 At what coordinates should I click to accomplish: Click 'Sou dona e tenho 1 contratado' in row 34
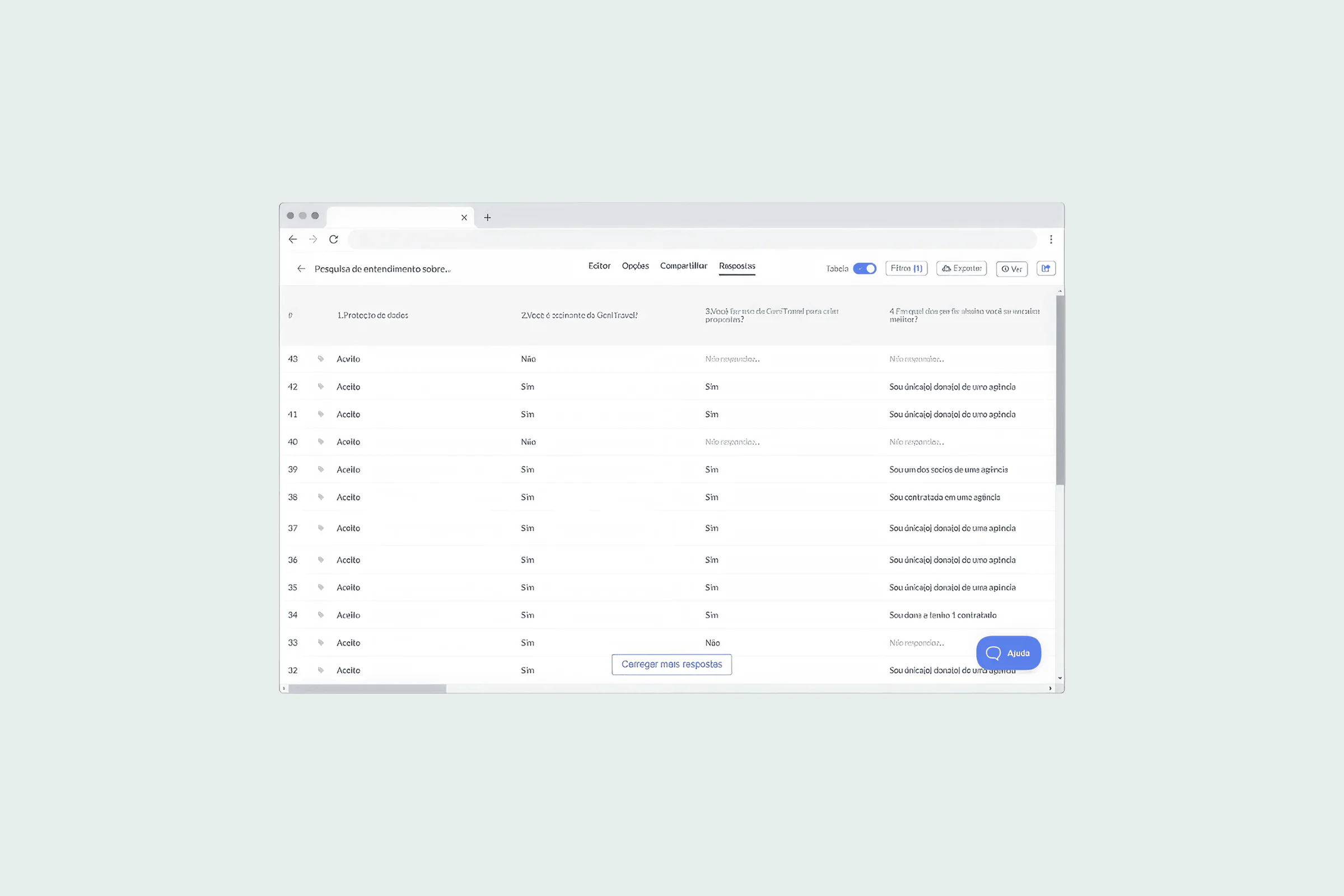(943, 615)
